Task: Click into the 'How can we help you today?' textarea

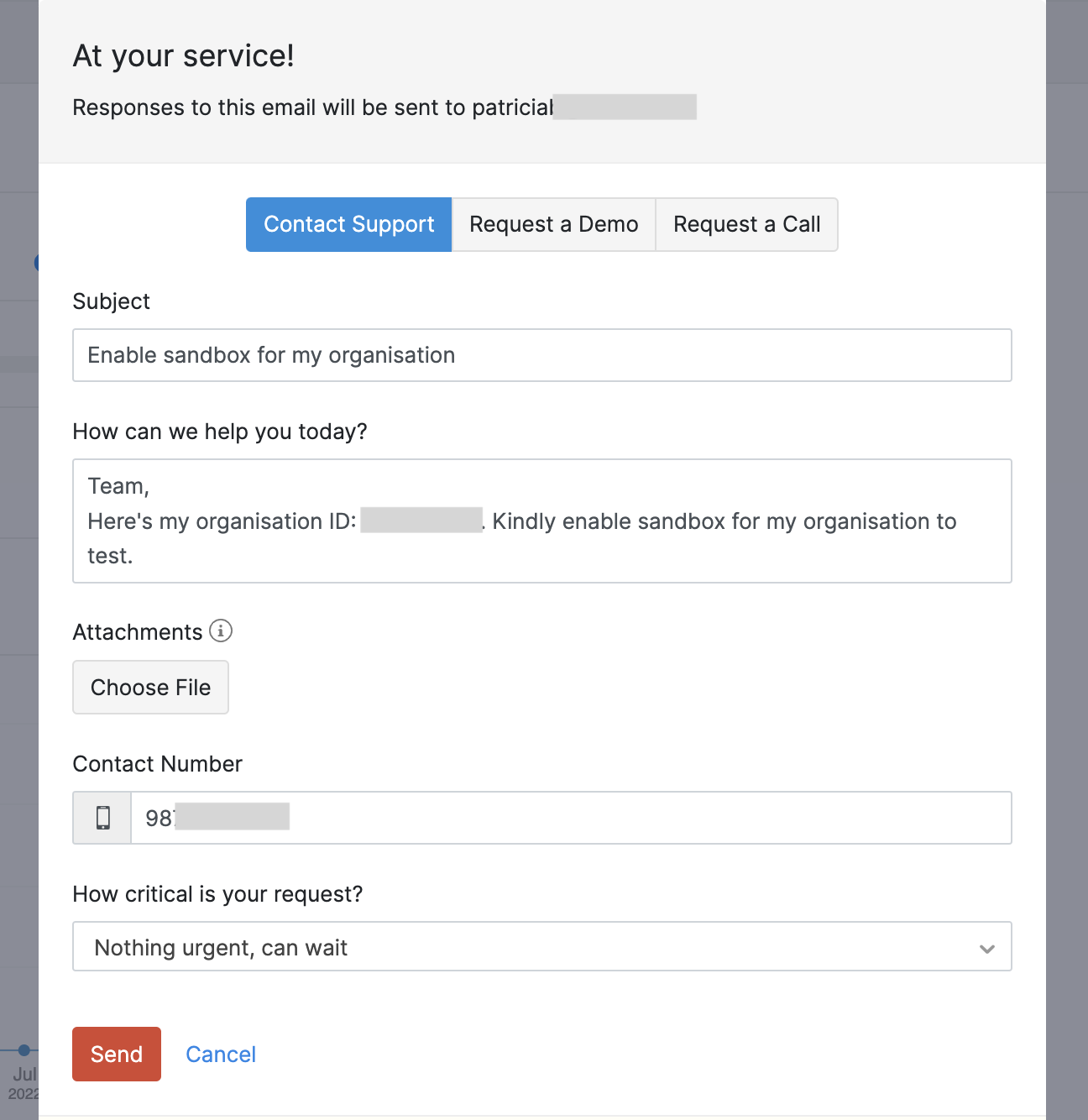Action: click(x=542, y=521)
